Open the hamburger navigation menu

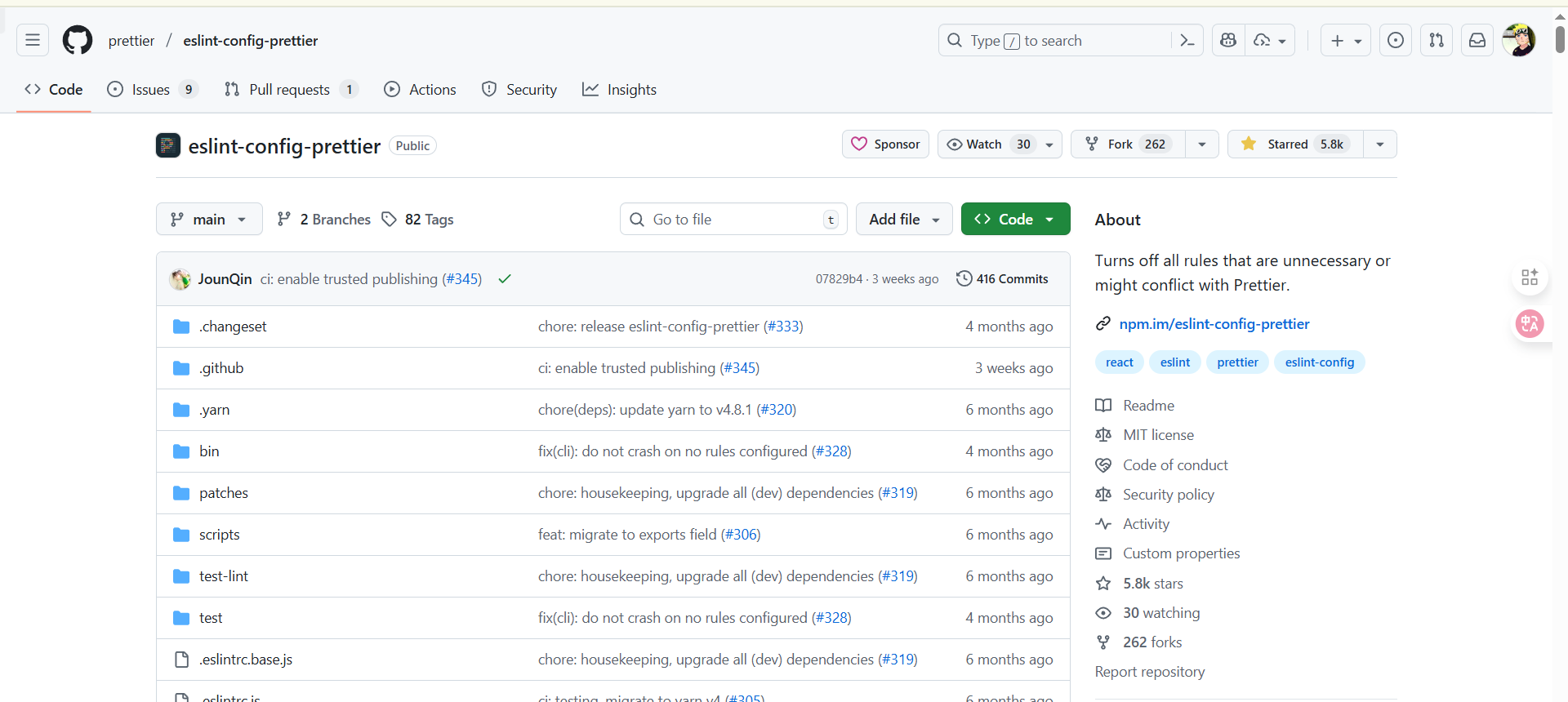(33, 40)
